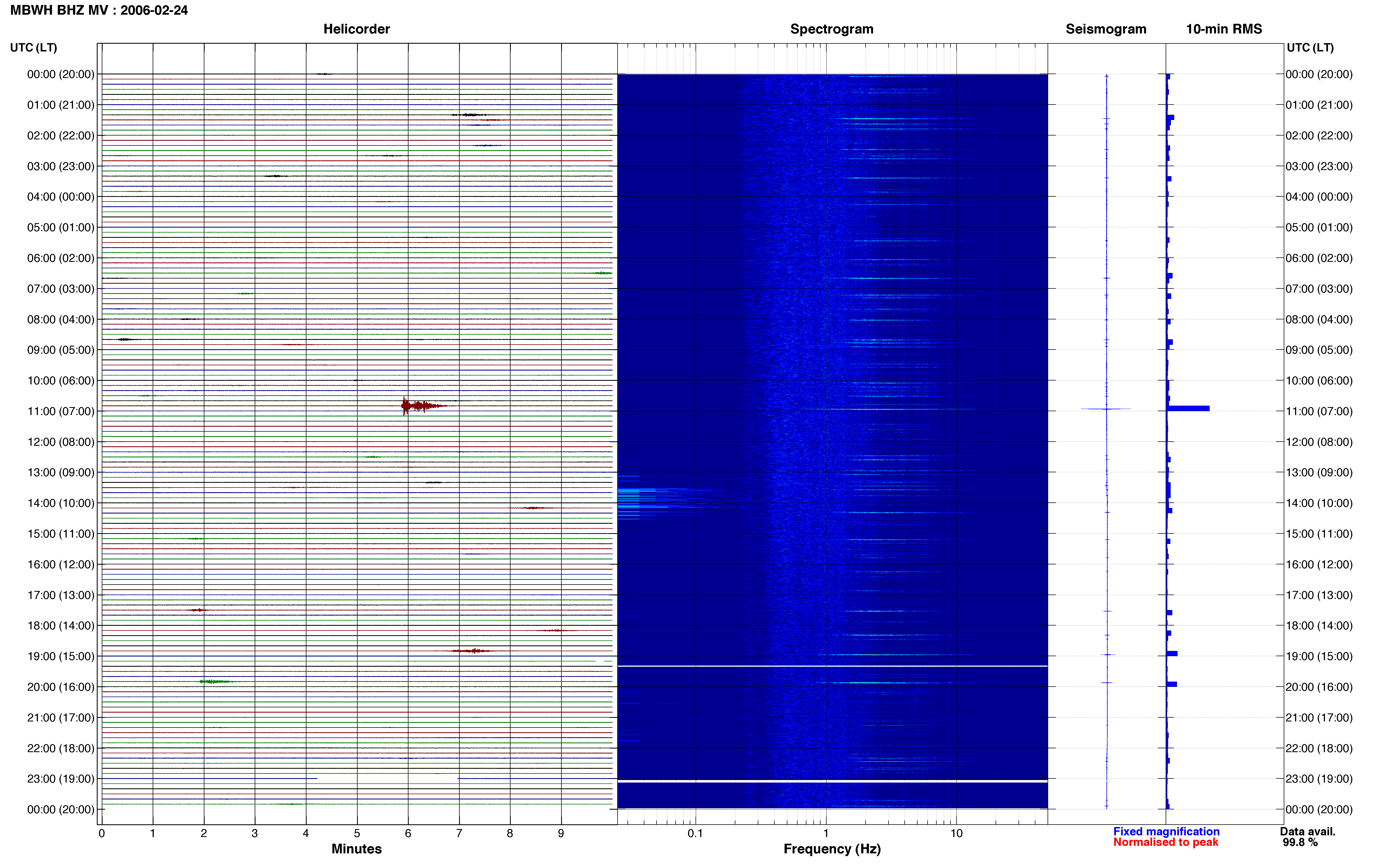Click the thick white data-gap band near 23:05 in Spectrogram

tap(832, 781)
